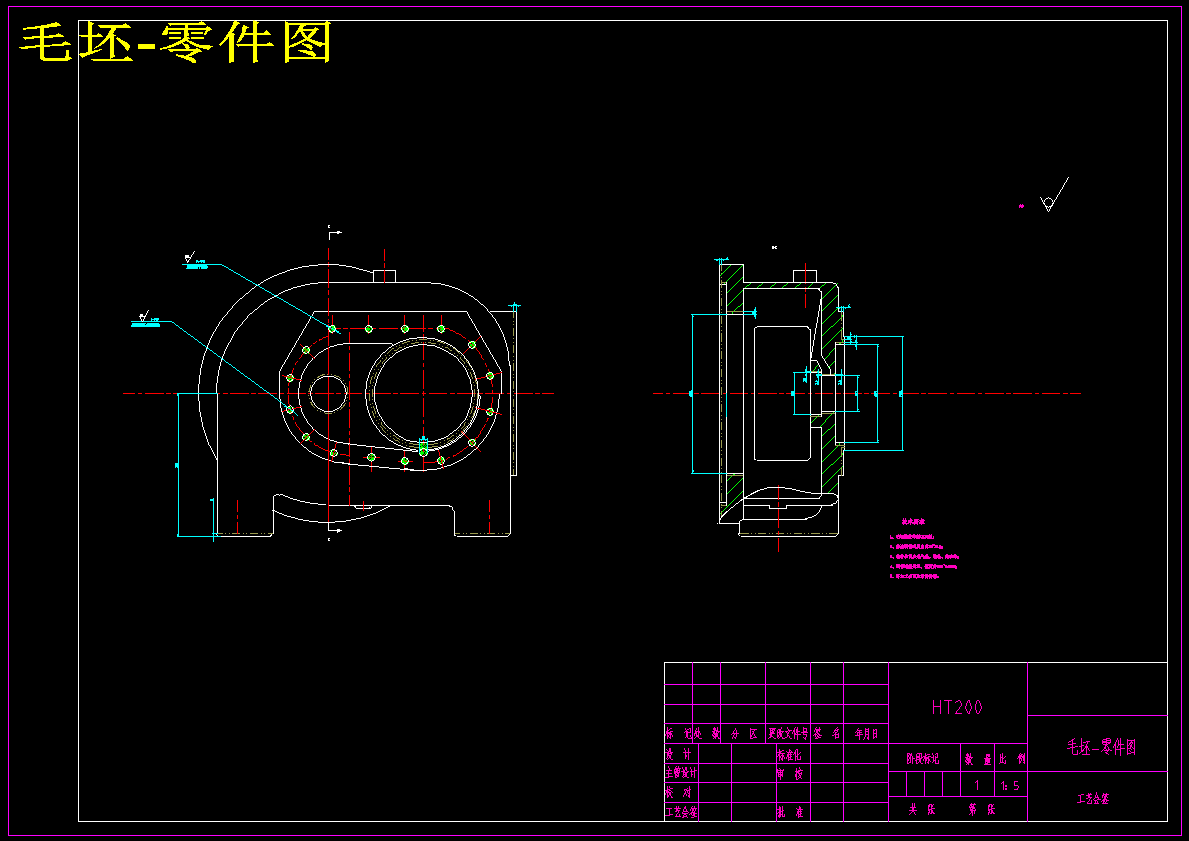This screenshot has width=1189, height=841.
Task: Click the 主管设计 row label
Action: 681,773
